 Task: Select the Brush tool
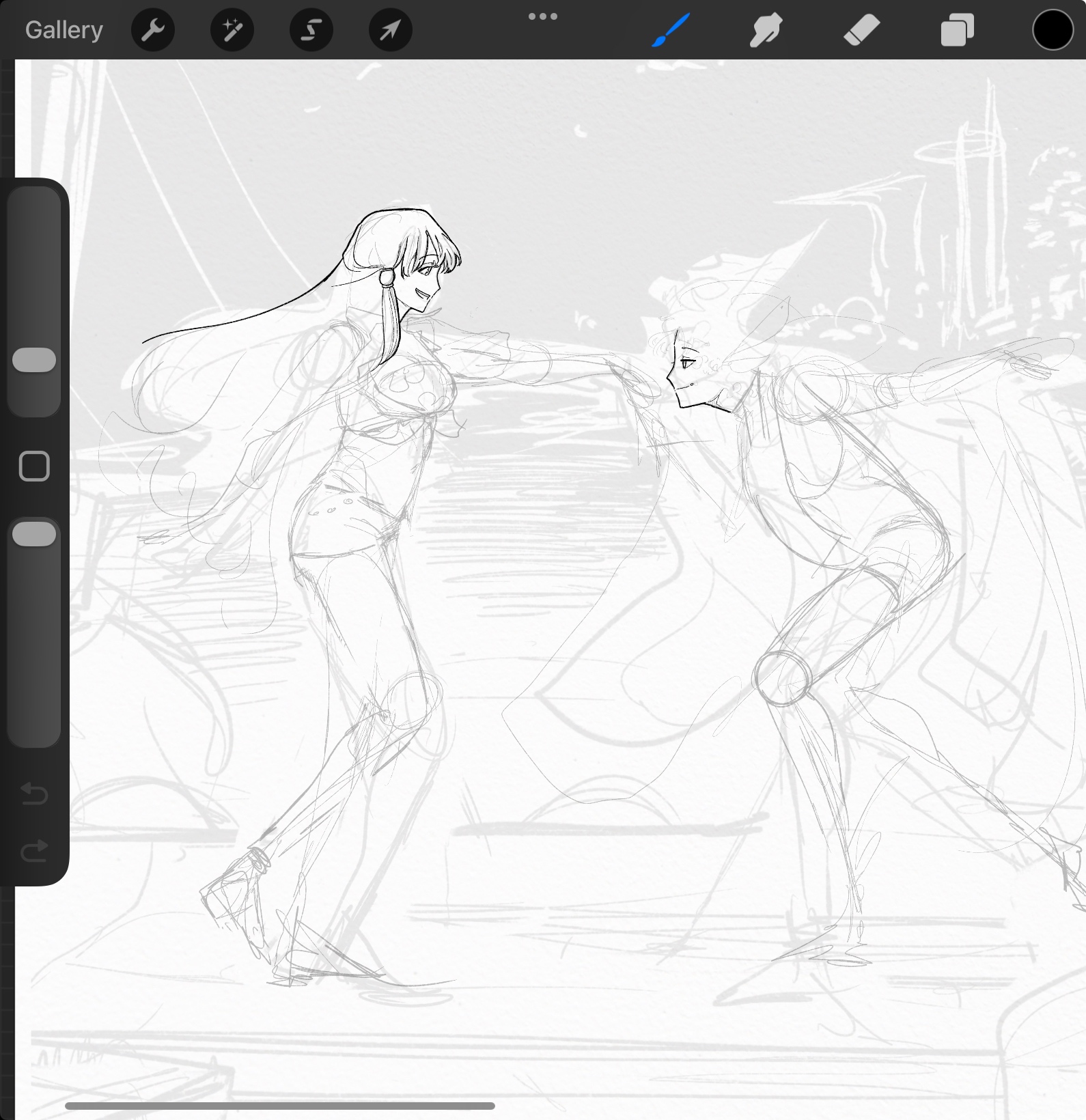[671, 30]
